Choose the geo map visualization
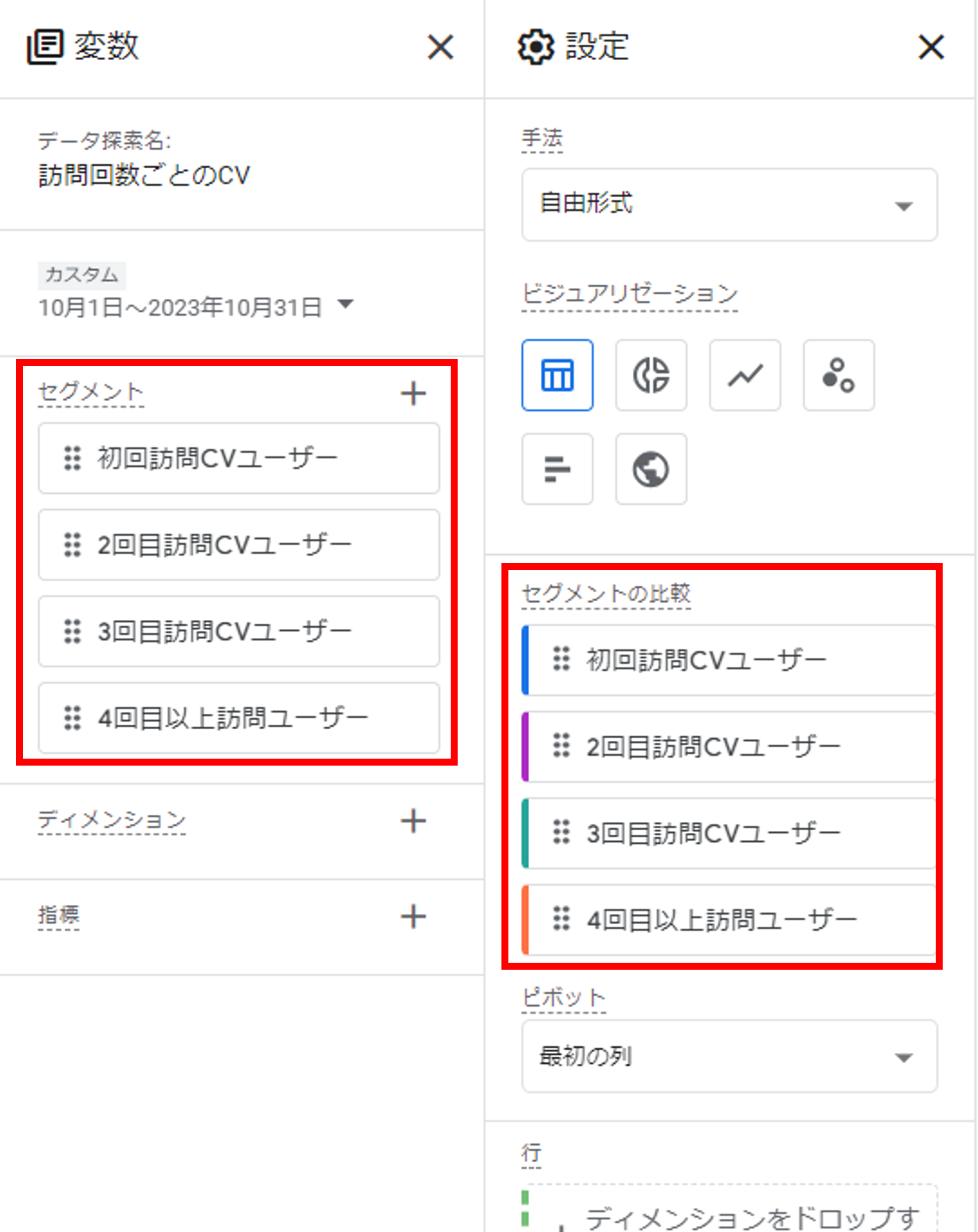The height and width of the screenshot is (1232, 978). click(651, 468)
